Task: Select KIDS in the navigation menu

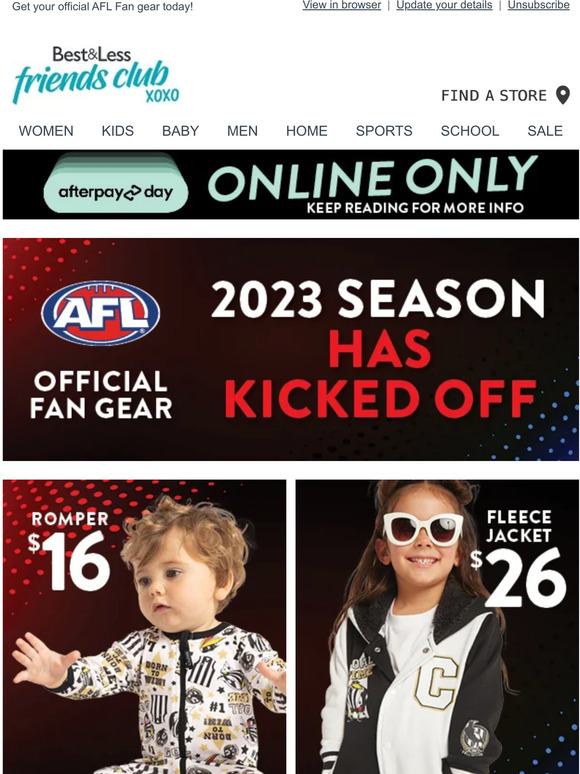Action: pyautogui.click(x=117, y=131)
